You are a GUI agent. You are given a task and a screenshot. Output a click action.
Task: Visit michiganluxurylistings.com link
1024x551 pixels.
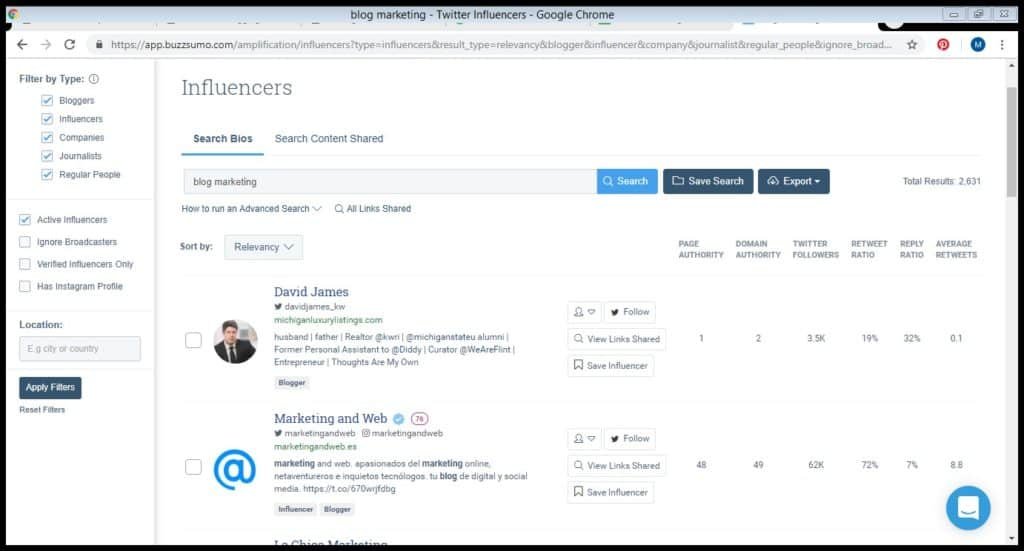point(328,320)
